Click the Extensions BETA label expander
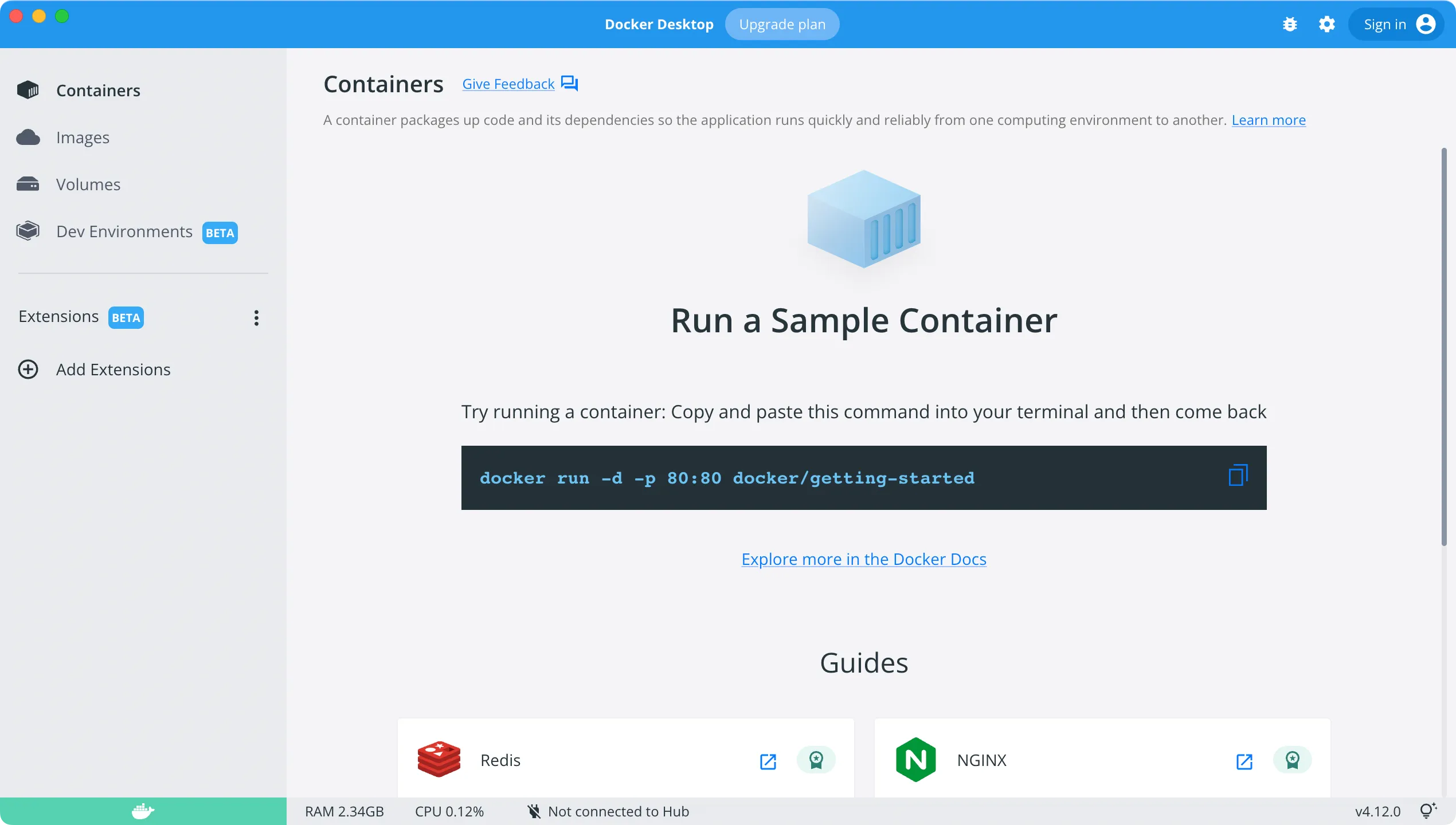Image resolution: width=1456 pixels, height=825 pixels. click(256, 318)
